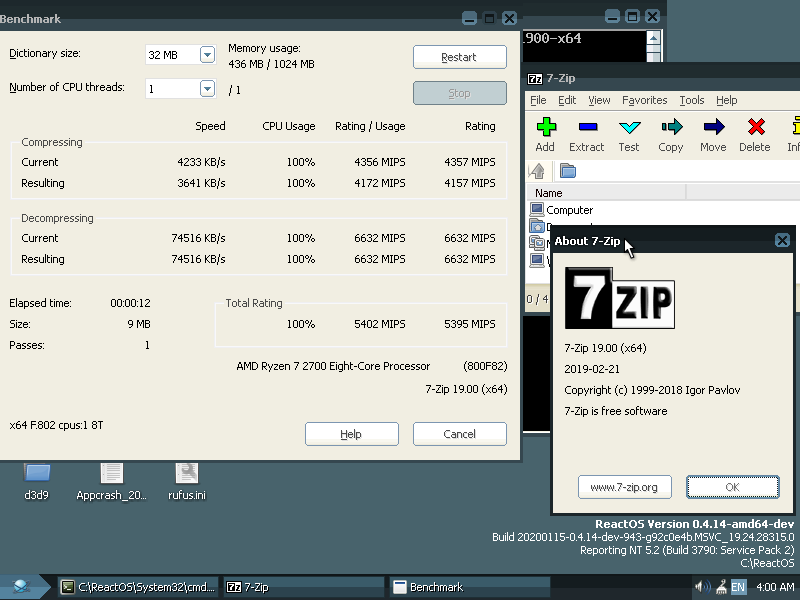Click the Elapsed time 00:00:12 value
Viewport: 800px width, 600px height.
131,303
